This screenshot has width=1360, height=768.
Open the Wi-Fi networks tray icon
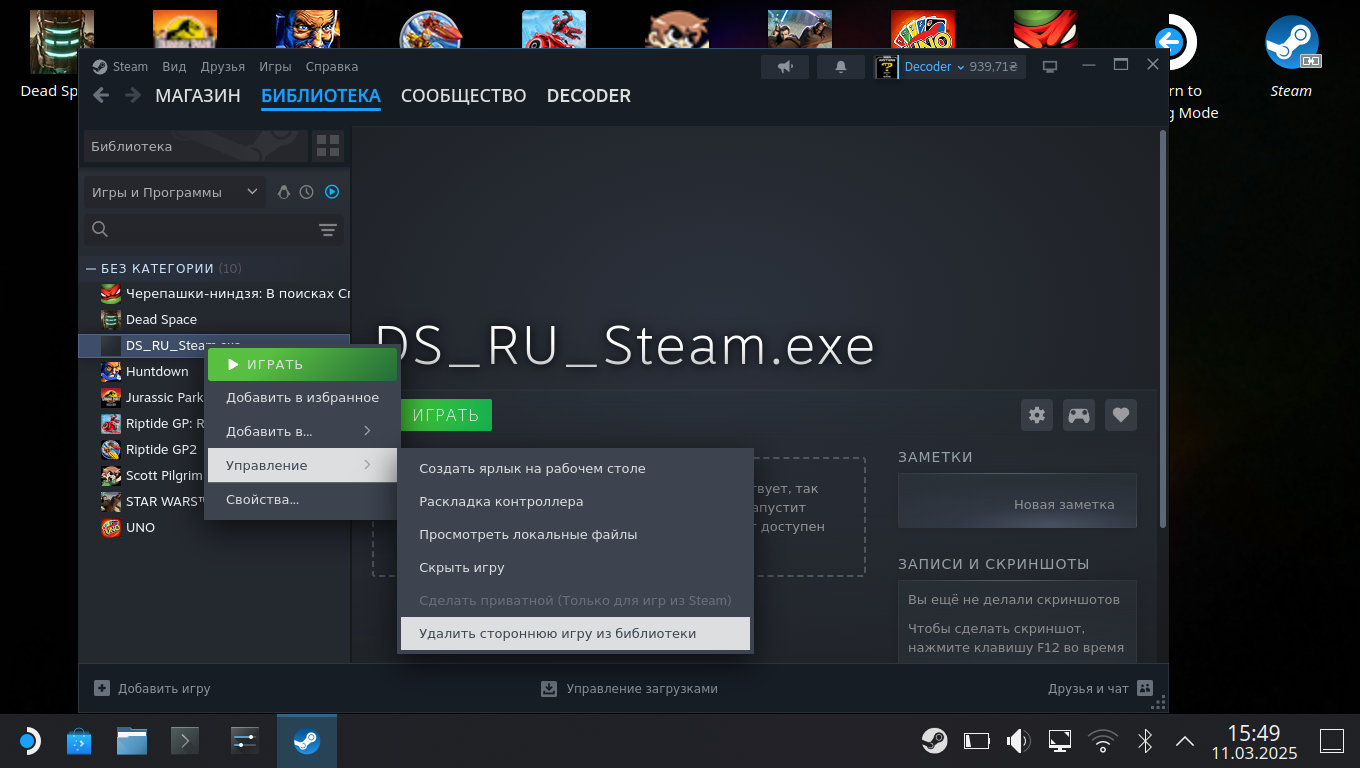click(x=1103, y=741)
